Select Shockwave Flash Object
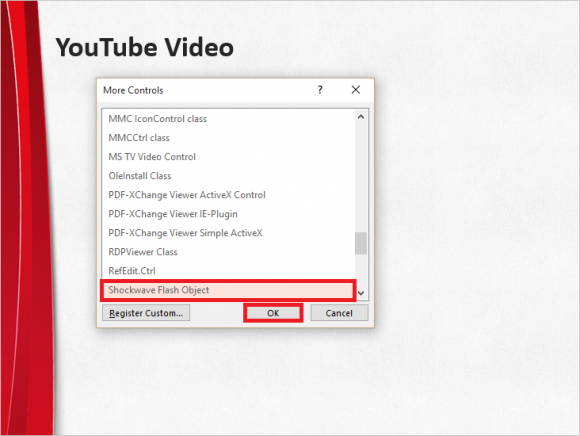The image size is (580, 436). tap(228, 290)
